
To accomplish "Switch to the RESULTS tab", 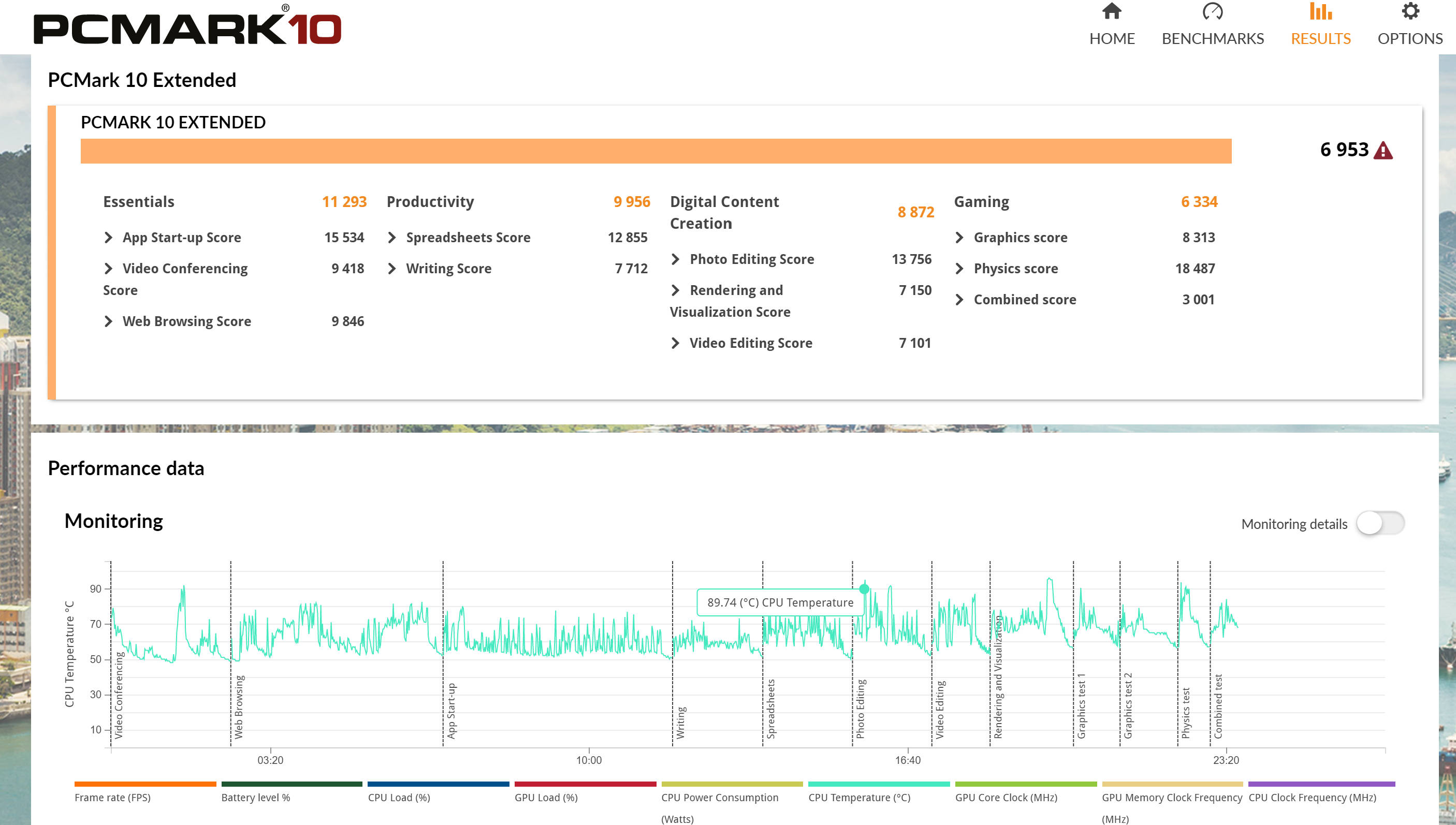I will tap(1320, 38).
